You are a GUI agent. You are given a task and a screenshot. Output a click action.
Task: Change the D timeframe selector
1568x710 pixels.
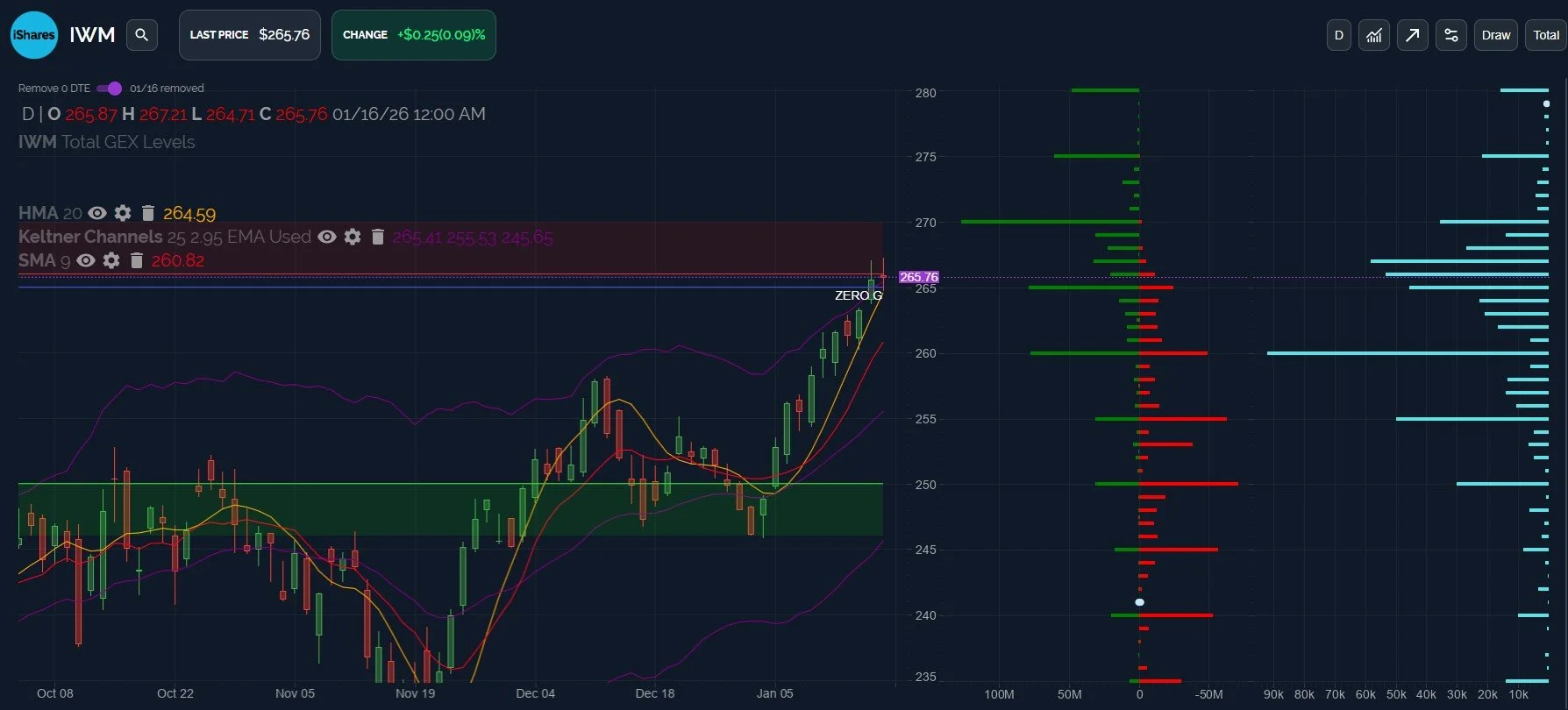point(1338,35)
